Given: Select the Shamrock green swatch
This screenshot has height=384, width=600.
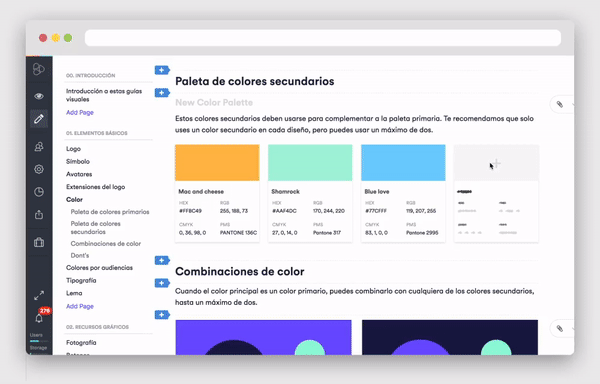Looking at the screenshot, I should [x=310, y=163].
